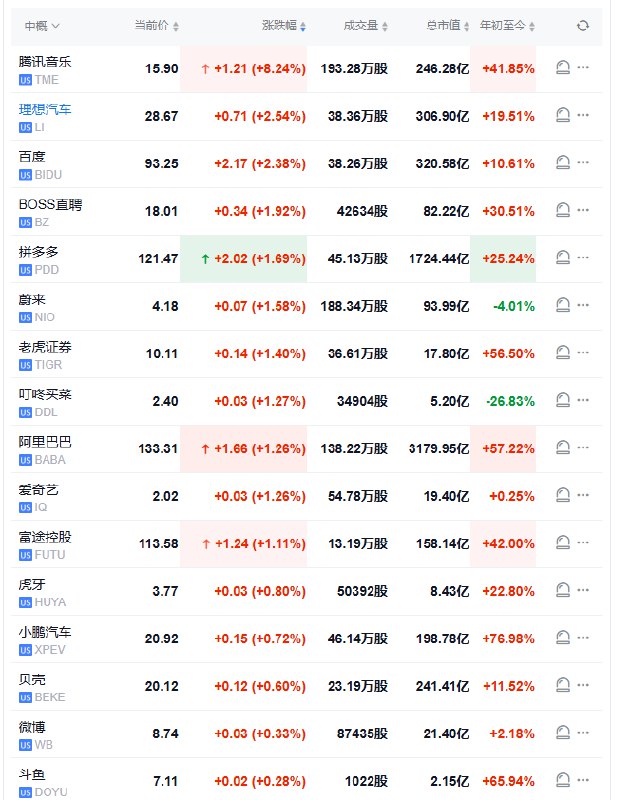Set a price alert for 拼多多 PDD

pos(563,258)
